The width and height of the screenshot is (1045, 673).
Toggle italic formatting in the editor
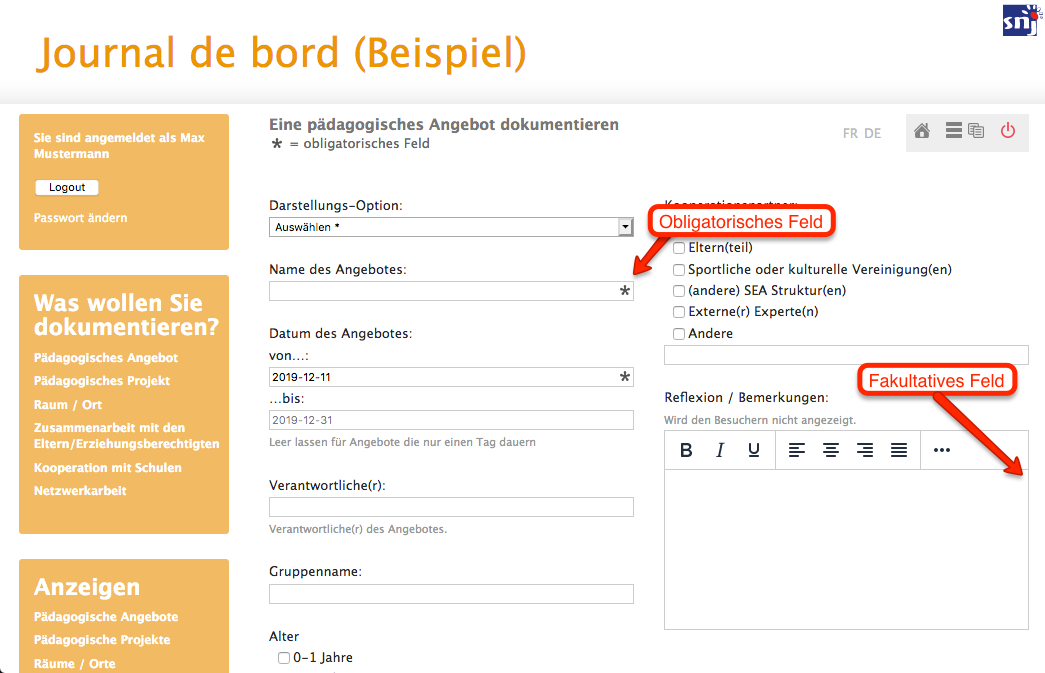(720, 450)
